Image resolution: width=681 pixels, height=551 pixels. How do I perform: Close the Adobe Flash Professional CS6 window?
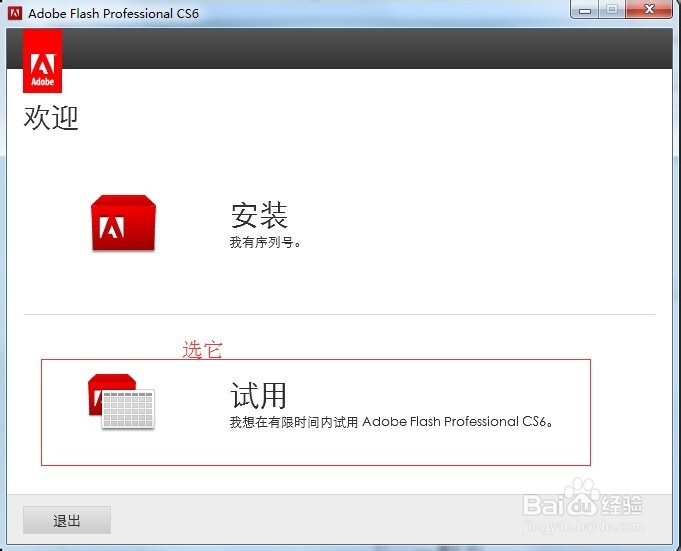tap(649, 10)
